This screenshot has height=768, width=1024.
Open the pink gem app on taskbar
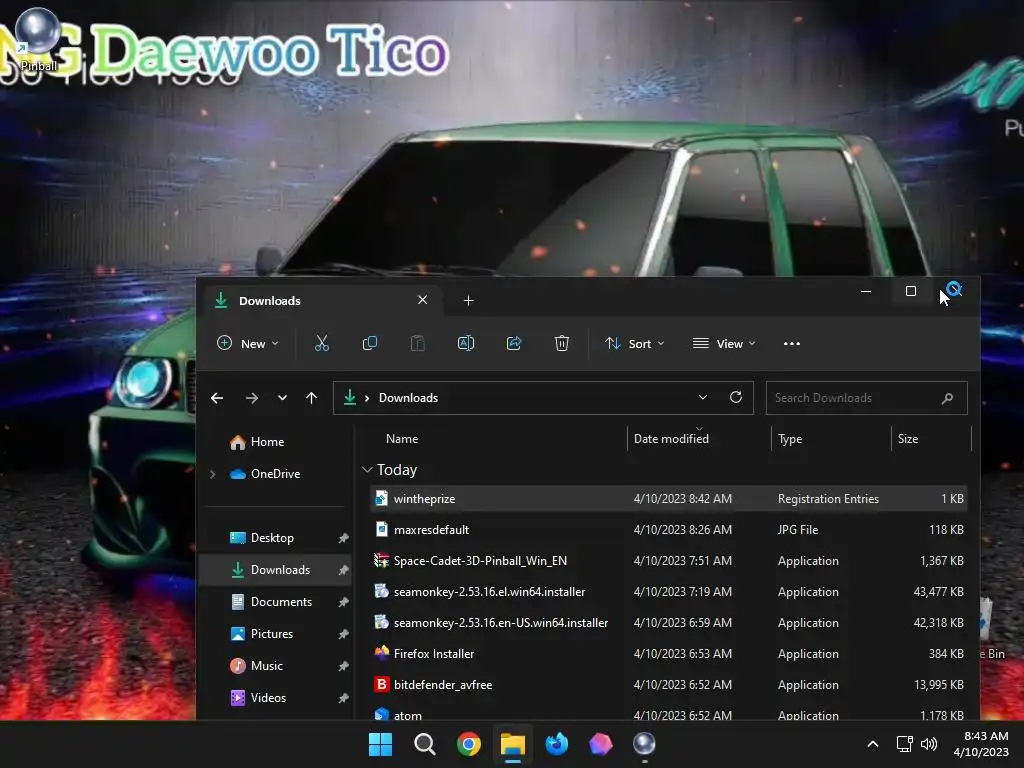(600, 744)
